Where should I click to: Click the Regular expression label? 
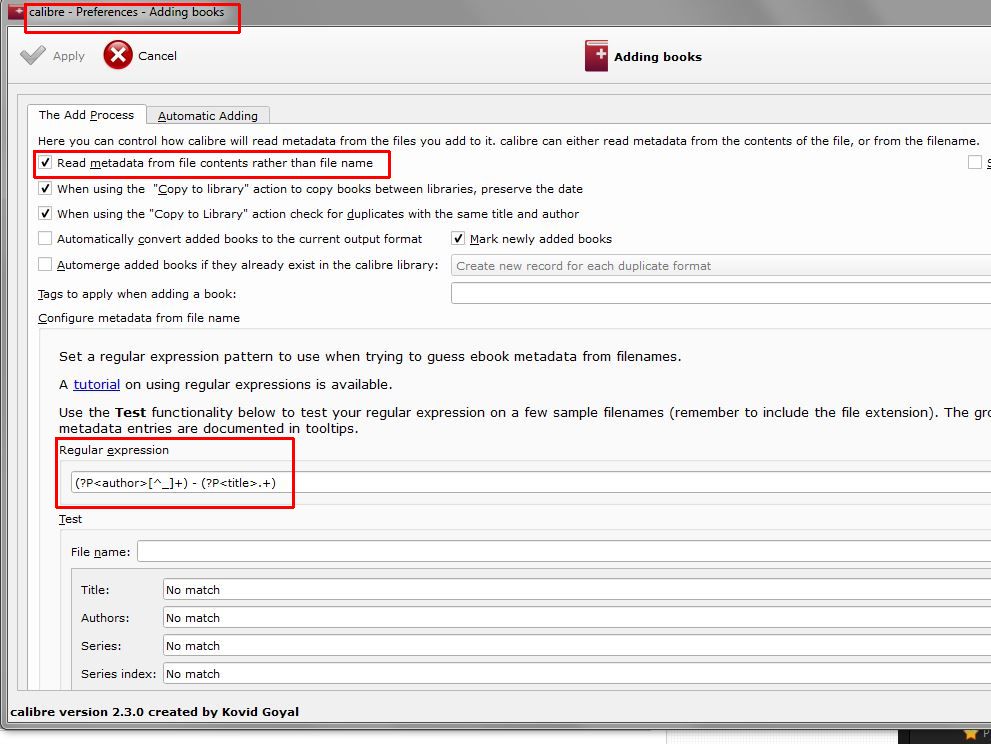[x=114, y=450]
